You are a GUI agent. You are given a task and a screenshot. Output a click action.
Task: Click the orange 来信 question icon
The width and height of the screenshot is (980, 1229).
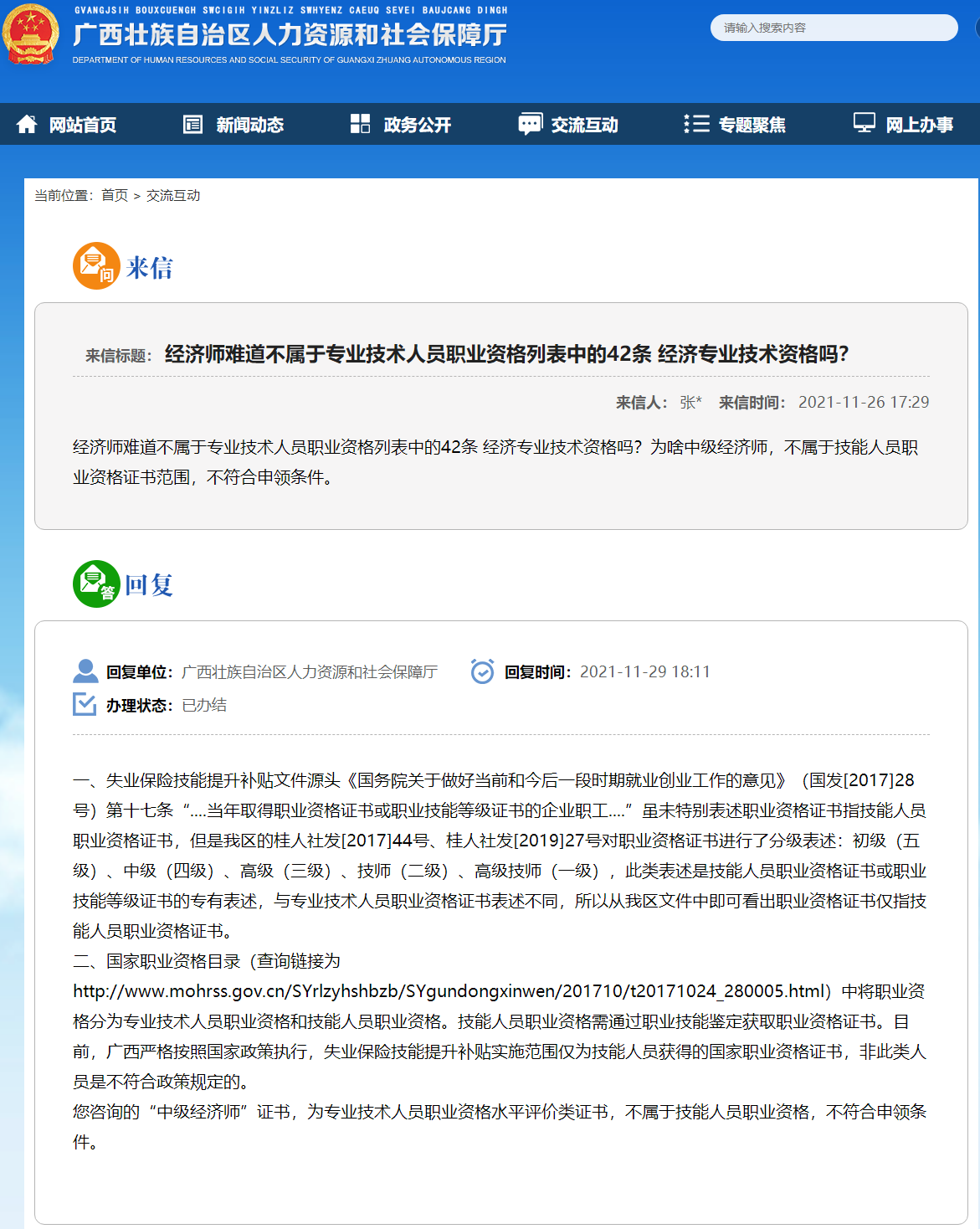96,266
